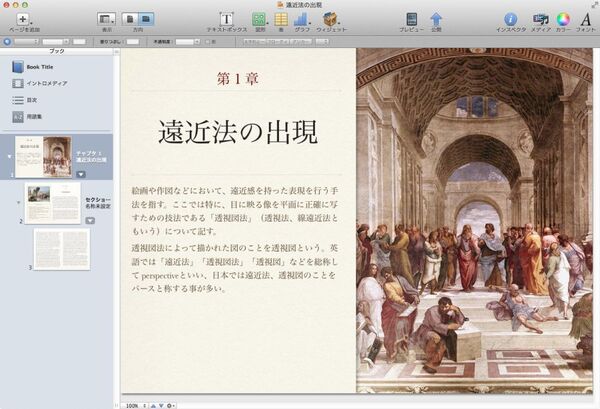The height and width of the screenshot is (409, 600).
Task: Select Book Title in sidebar
Action: (x=33, y=67)
